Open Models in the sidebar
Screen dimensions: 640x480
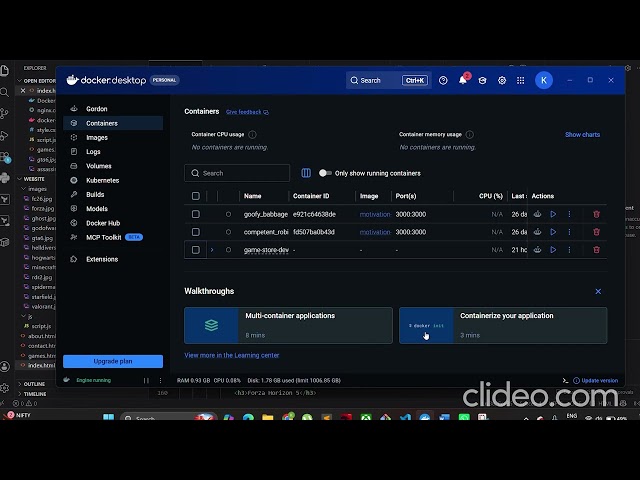(113, 209)
